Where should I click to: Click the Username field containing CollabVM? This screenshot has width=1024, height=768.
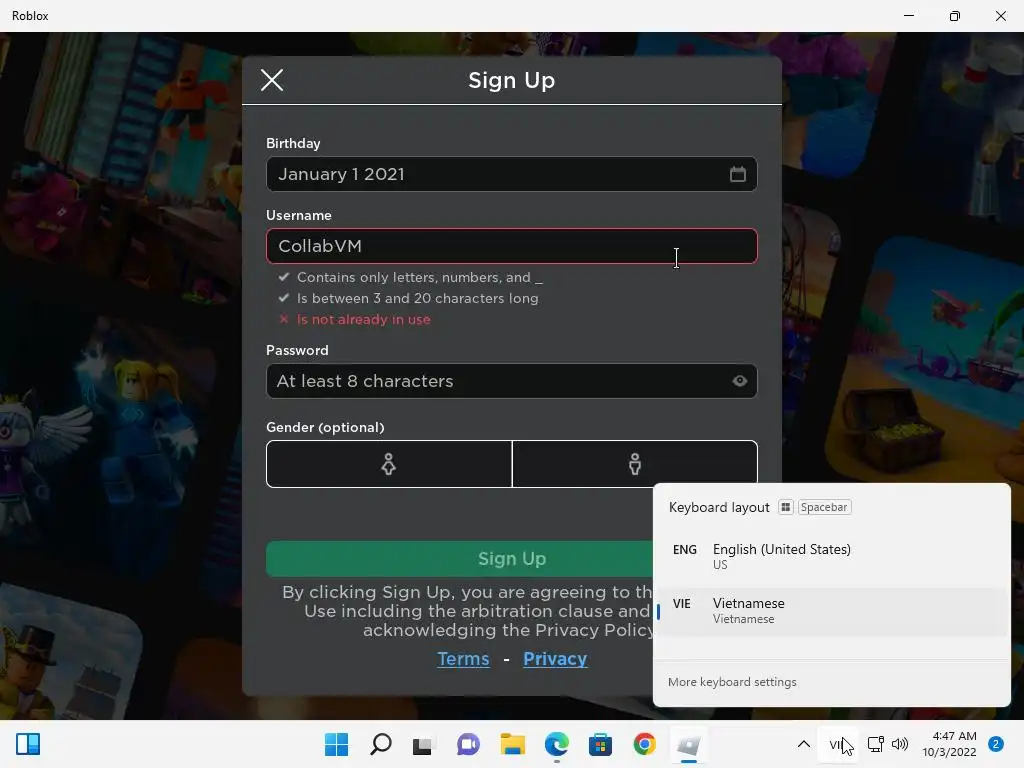(x=511, y=246)
